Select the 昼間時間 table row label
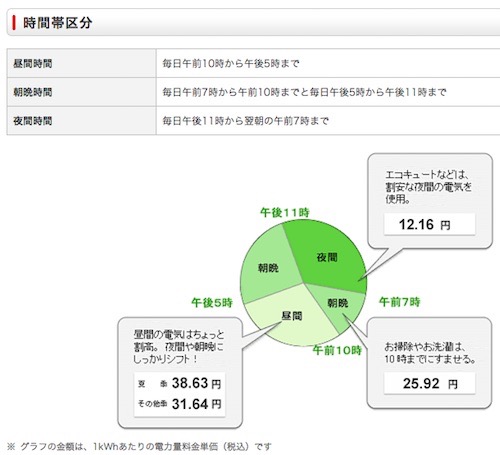This screenshot has width=500, height=455. pyautogui.click(x=33, y=63)
